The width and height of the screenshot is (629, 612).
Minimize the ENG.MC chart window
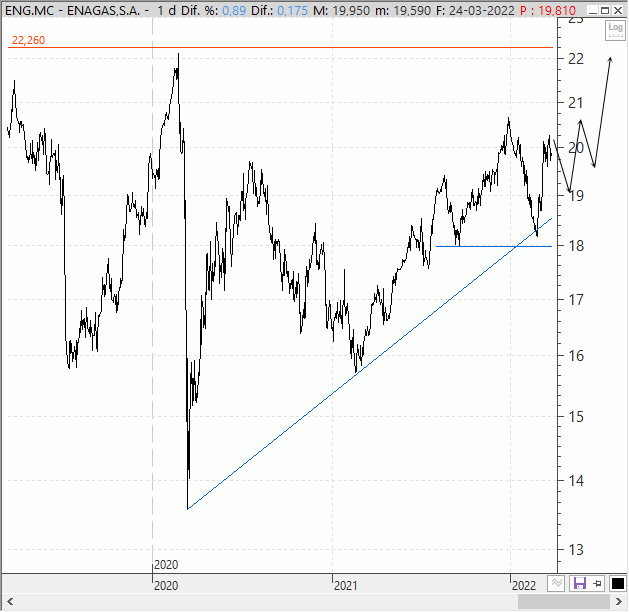592,10
